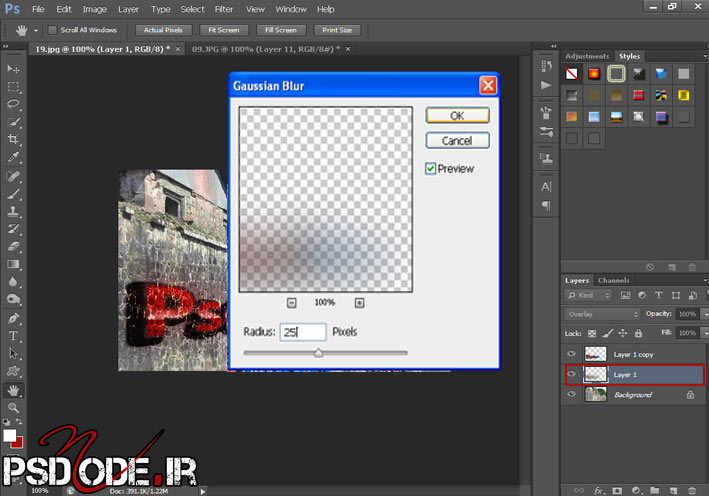Screen dimensions: 709x496
Task: Open the blend mode Overlay dropdown
Action: 602,314
